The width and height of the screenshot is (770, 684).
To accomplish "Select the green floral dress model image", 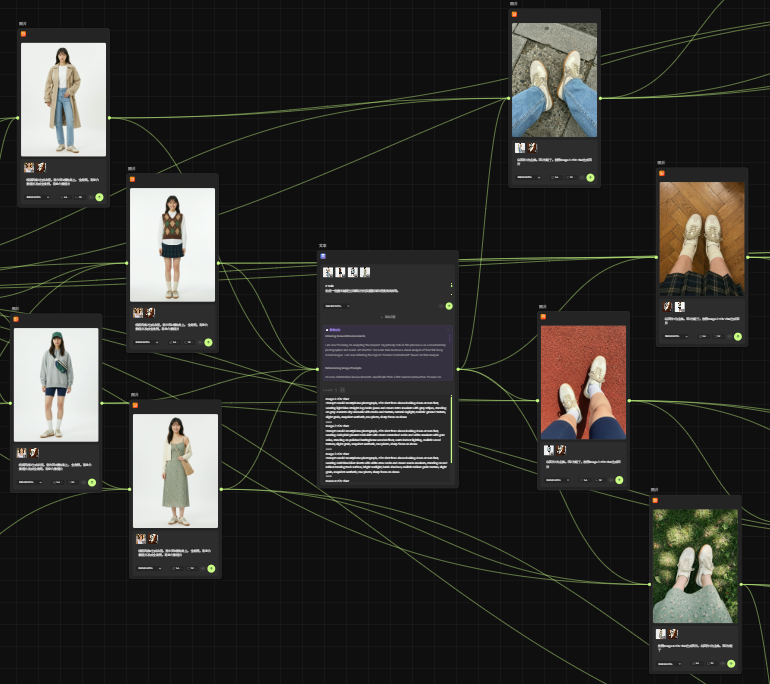I will coord(175,471).
